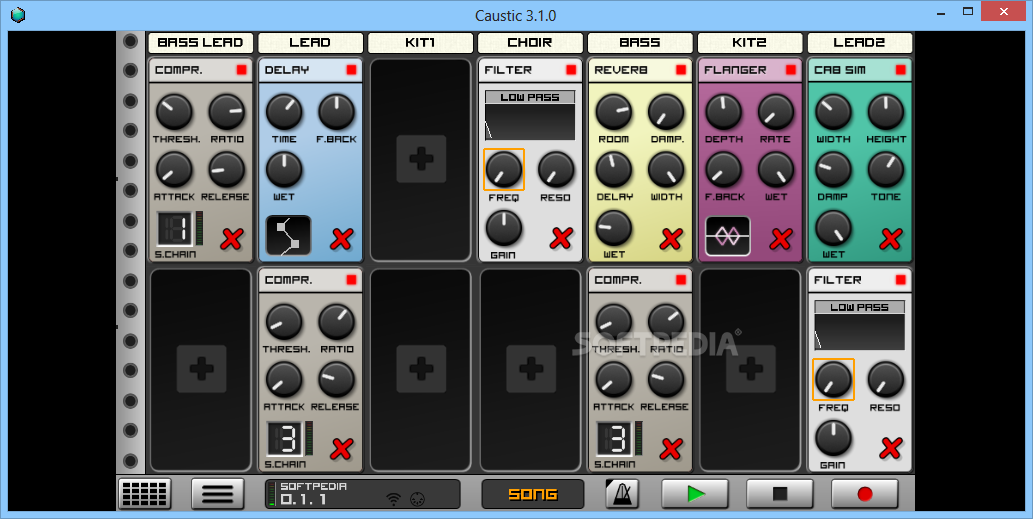Remove the CHOIR filter effect with red X
The image size is (1033, 519).
(561, 238)
